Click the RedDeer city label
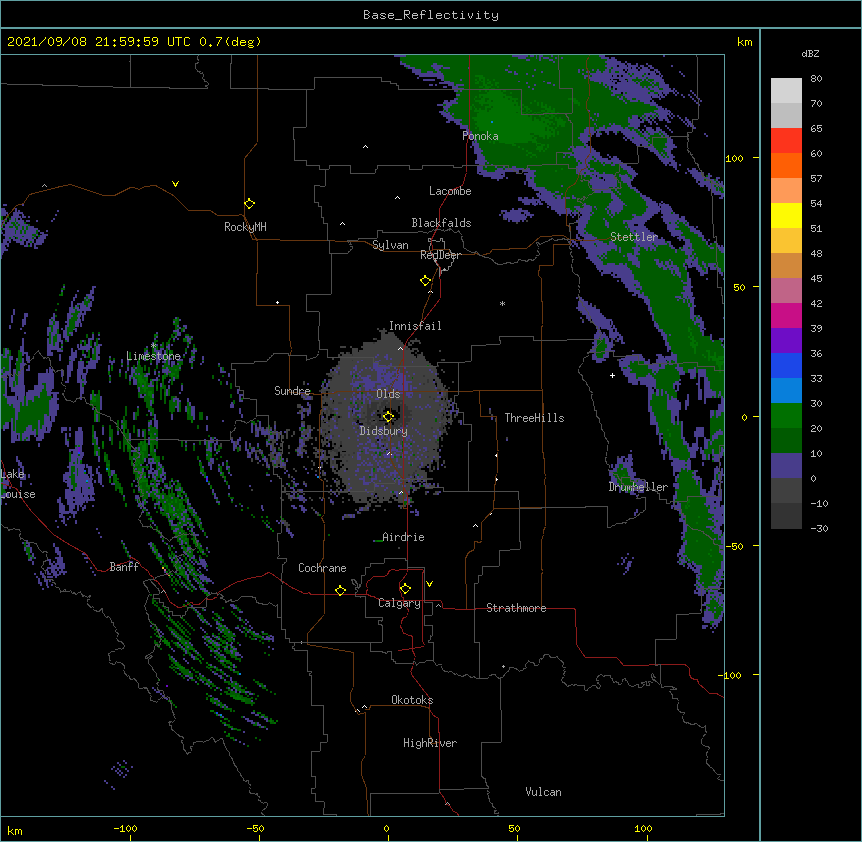Viewport: 862px width, 842px height. (x=440, y=255)
